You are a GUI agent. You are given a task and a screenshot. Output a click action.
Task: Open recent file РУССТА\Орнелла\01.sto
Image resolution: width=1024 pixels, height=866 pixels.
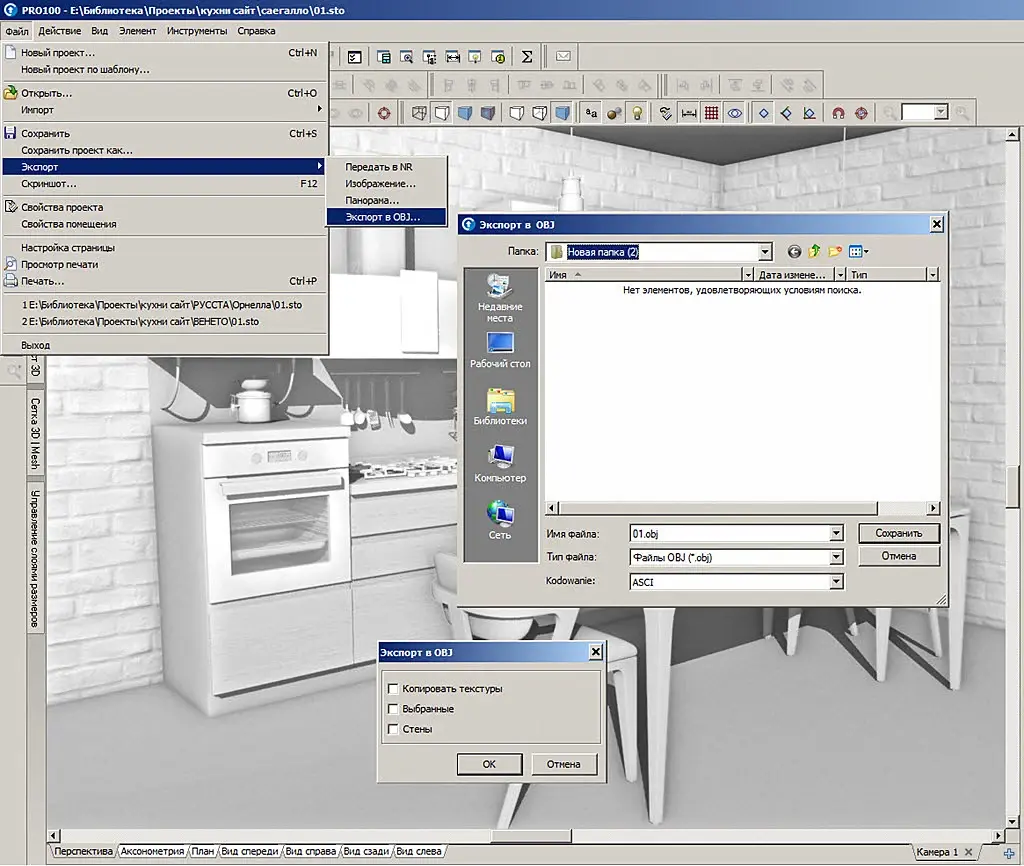(165, 305)
